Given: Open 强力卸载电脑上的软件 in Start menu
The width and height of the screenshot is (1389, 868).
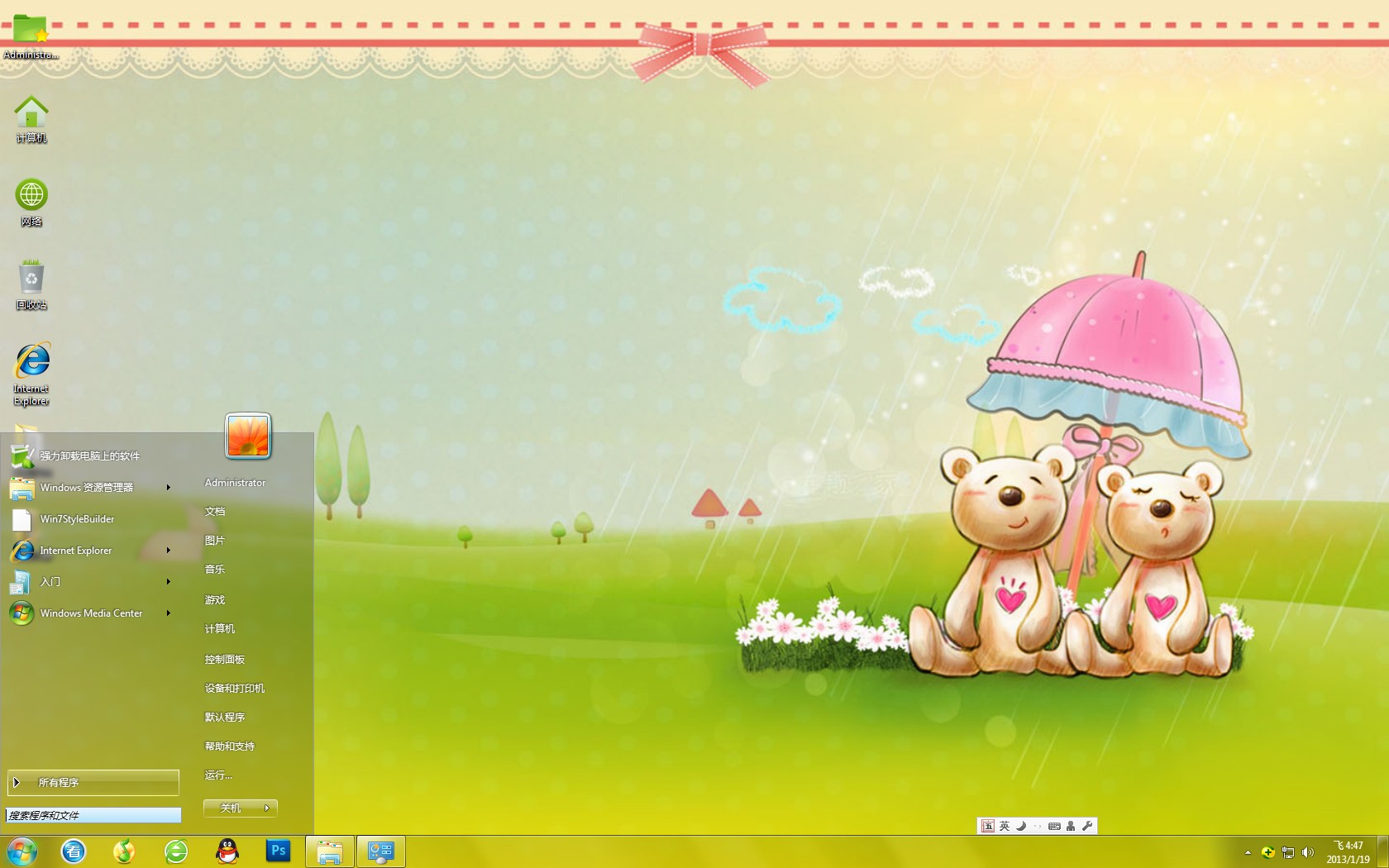Looking at the screenshot, I should [89, 455].
